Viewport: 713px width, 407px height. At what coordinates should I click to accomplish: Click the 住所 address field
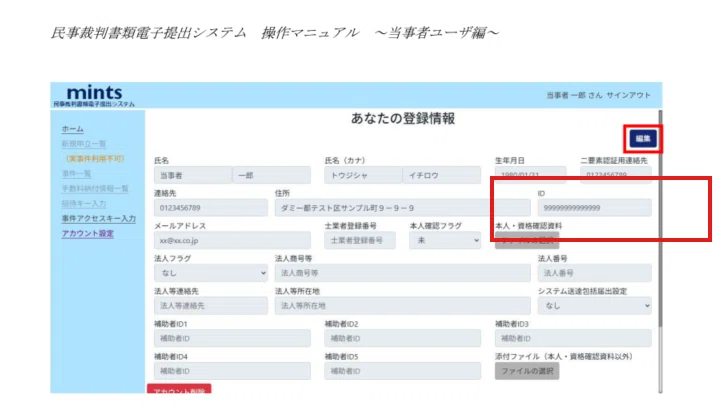click(x=402, y=208)
